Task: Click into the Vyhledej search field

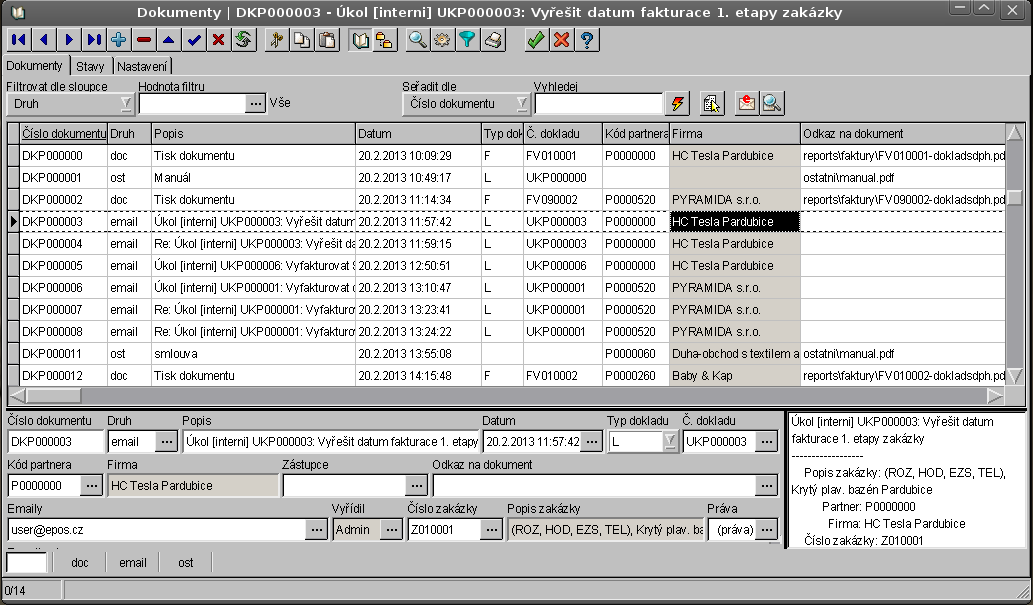Action: pos(598,103)
